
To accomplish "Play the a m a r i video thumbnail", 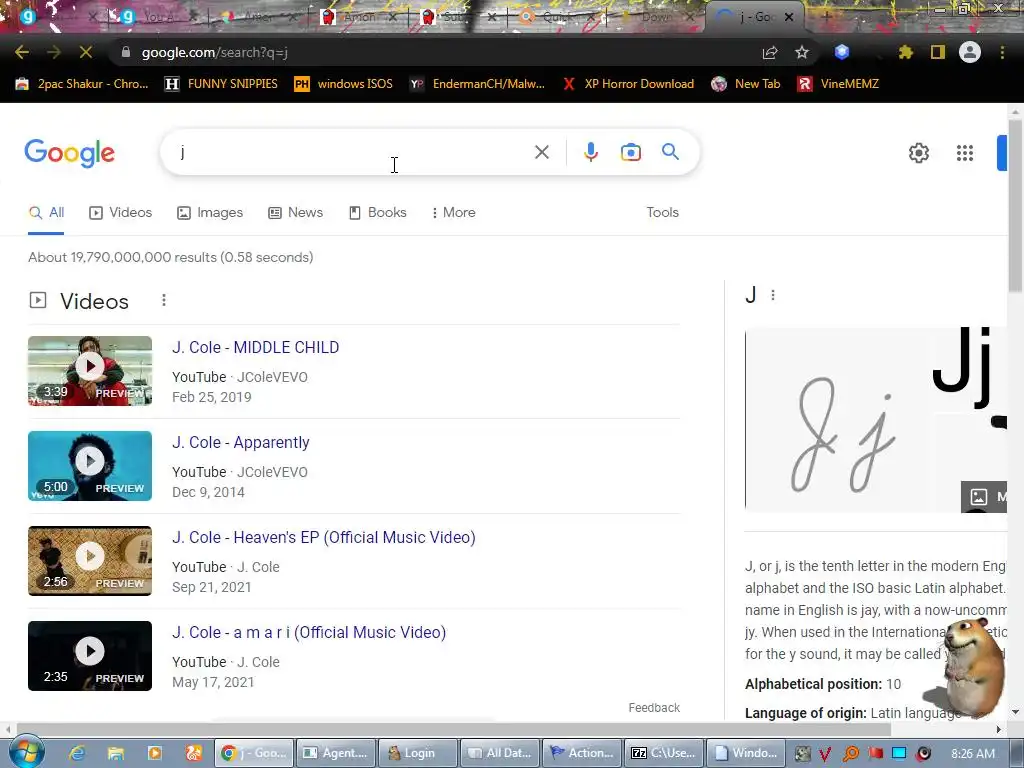I will pyautogui.click(x=90, y=656).
